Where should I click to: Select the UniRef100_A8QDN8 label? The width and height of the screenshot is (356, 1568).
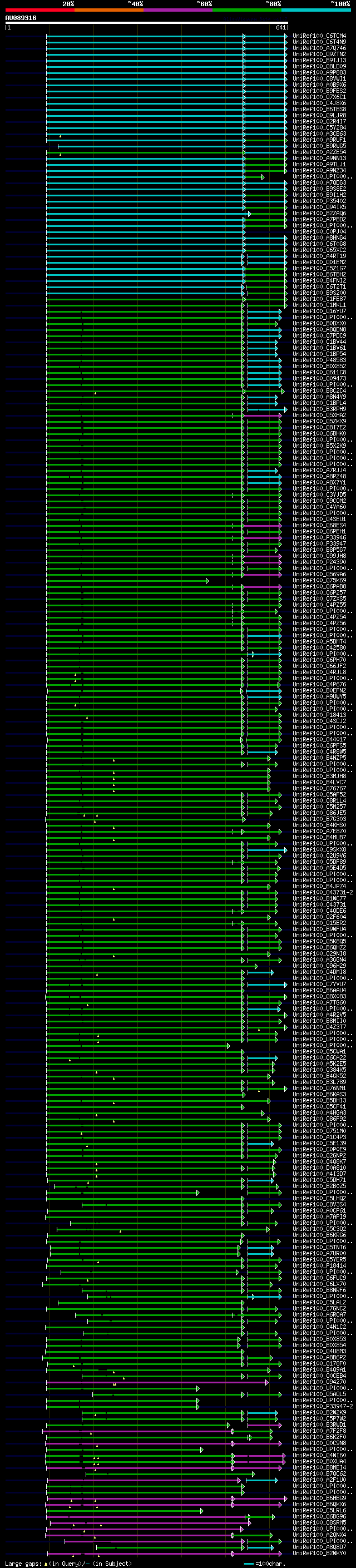319,330
